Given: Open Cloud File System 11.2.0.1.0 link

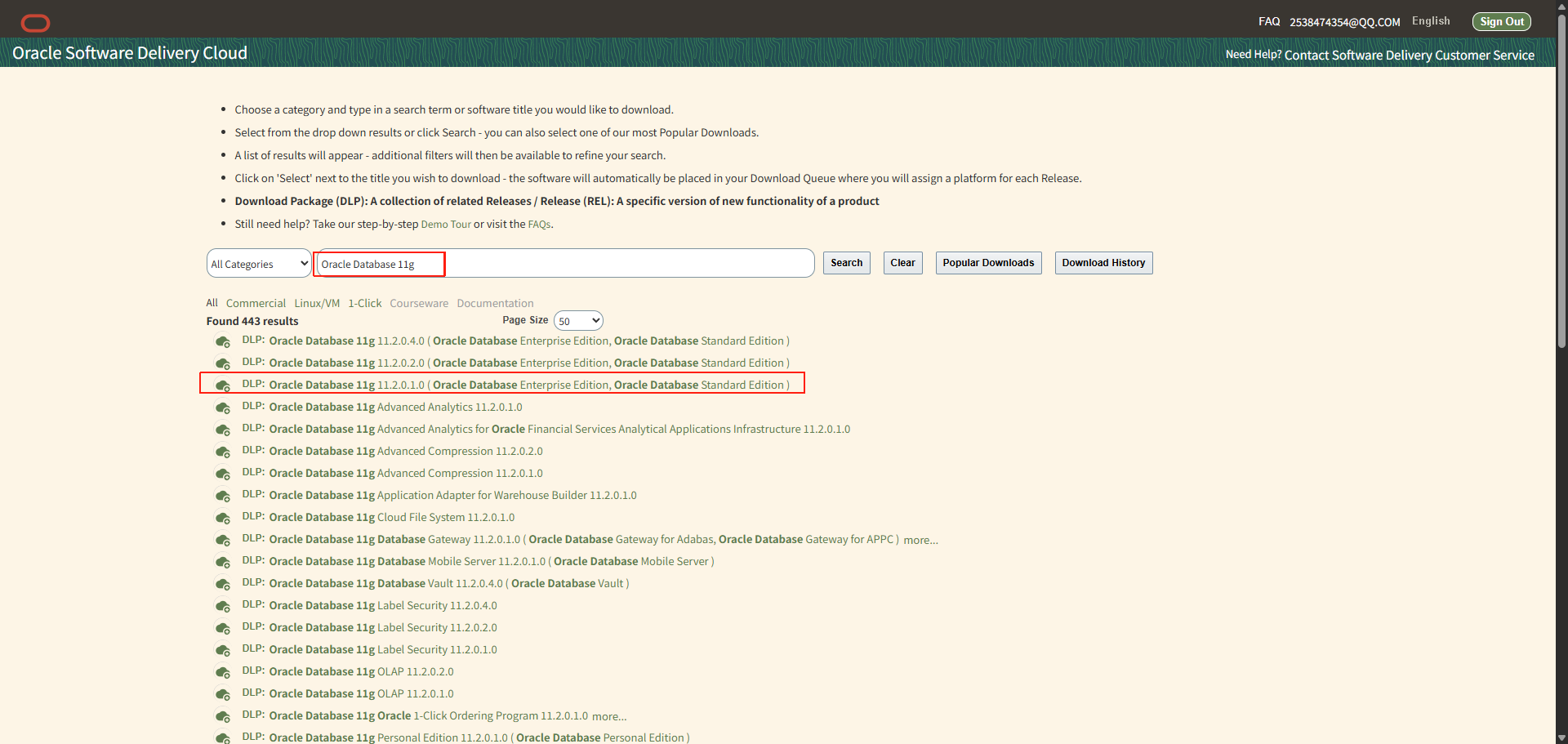Looking at the screenshot, I should point(392,518).
